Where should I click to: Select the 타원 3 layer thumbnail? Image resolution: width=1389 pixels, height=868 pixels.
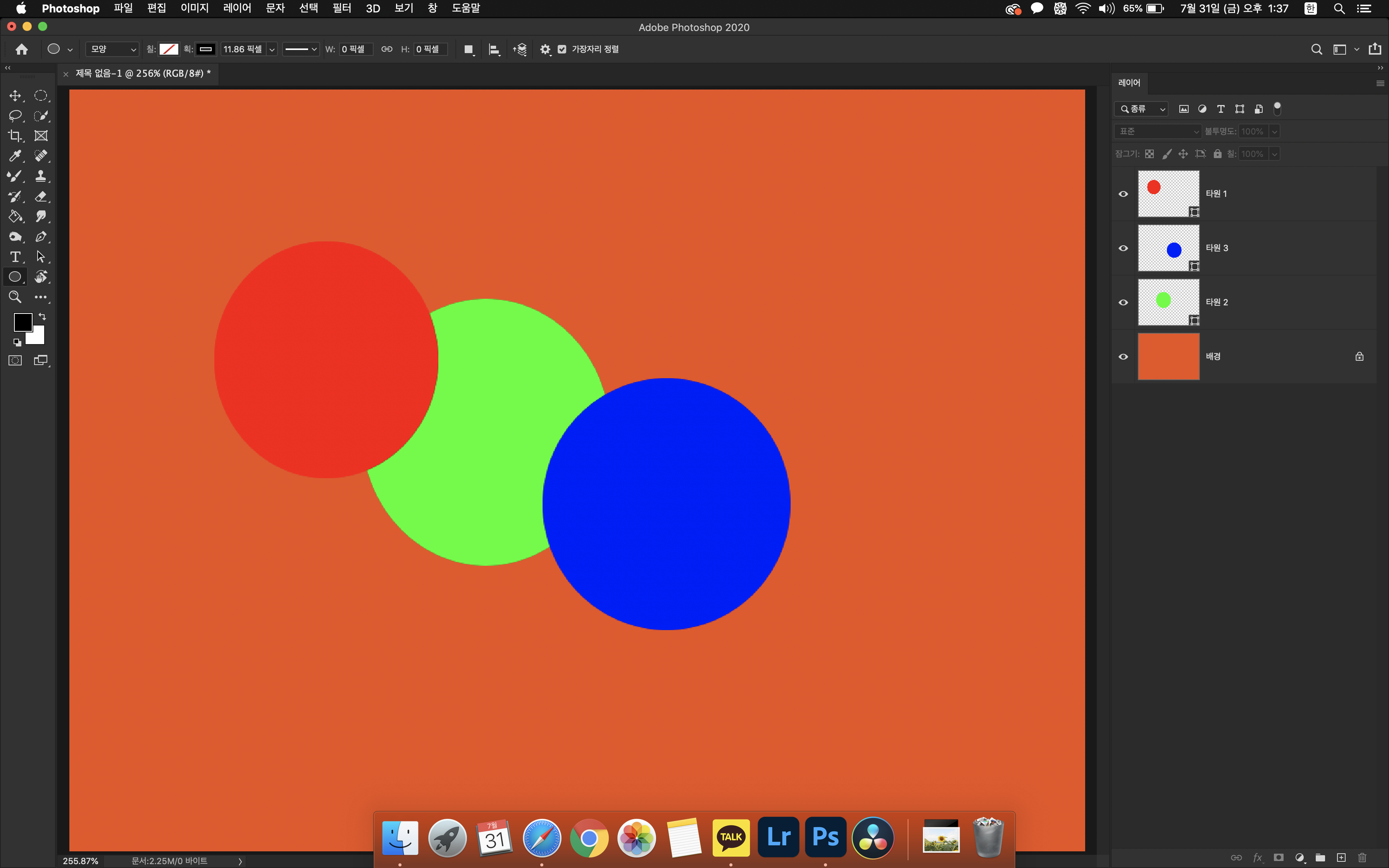1168,248
